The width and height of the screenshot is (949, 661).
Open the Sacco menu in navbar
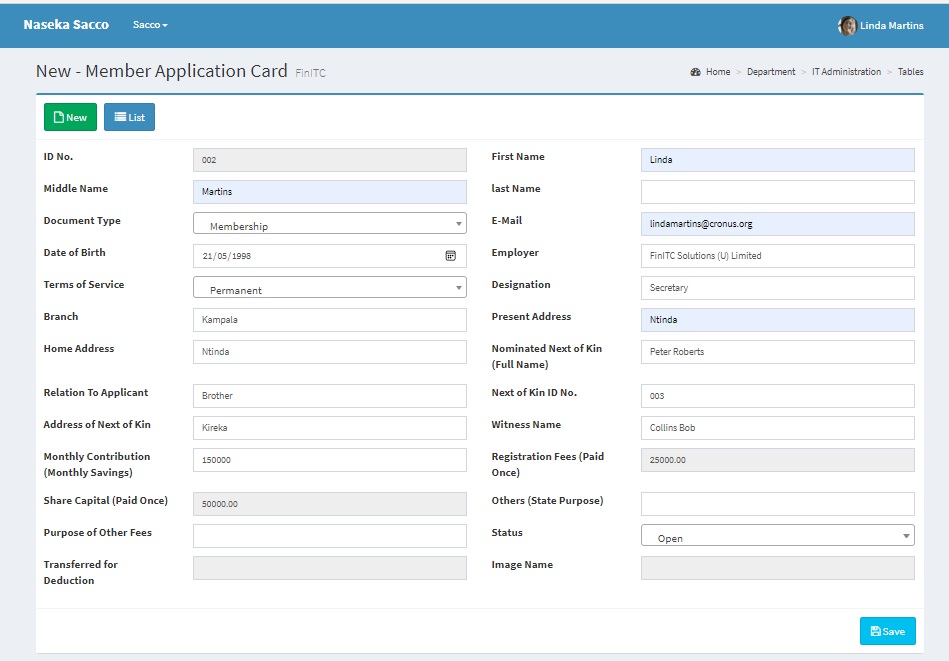point(150,25)
